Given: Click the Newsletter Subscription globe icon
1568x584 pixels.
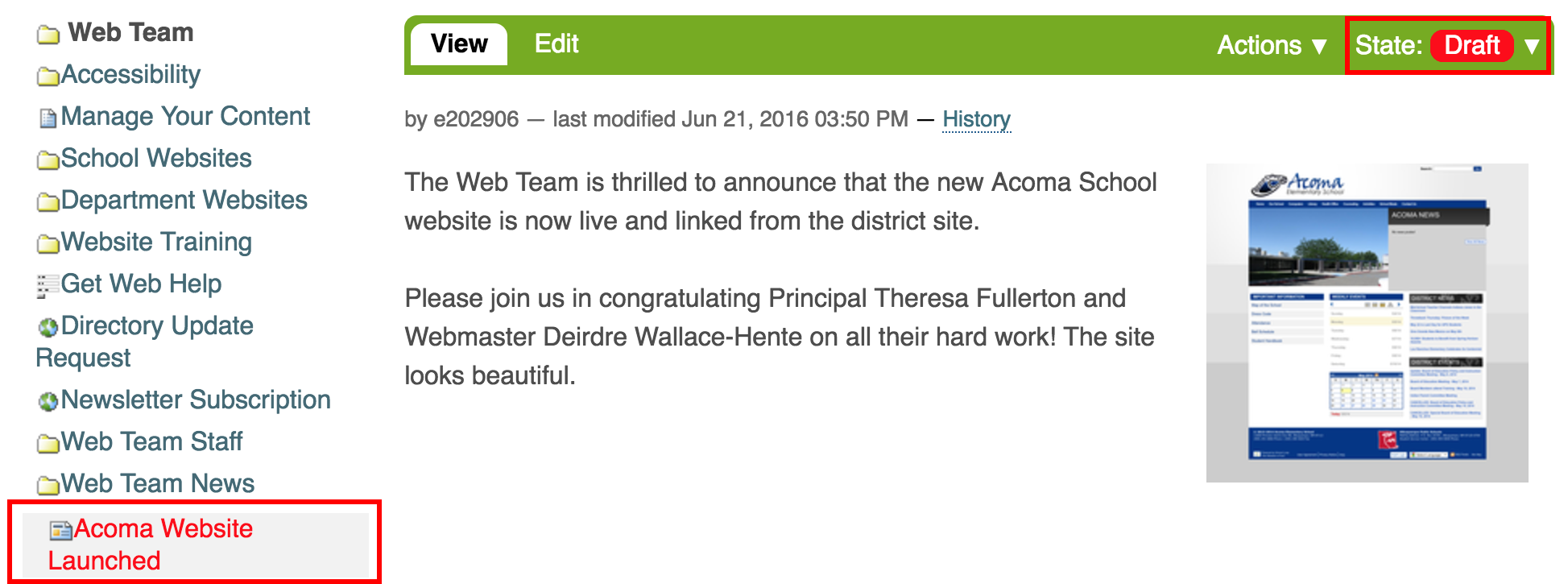Looking at the screenshot, I should [x=48, y=401].
